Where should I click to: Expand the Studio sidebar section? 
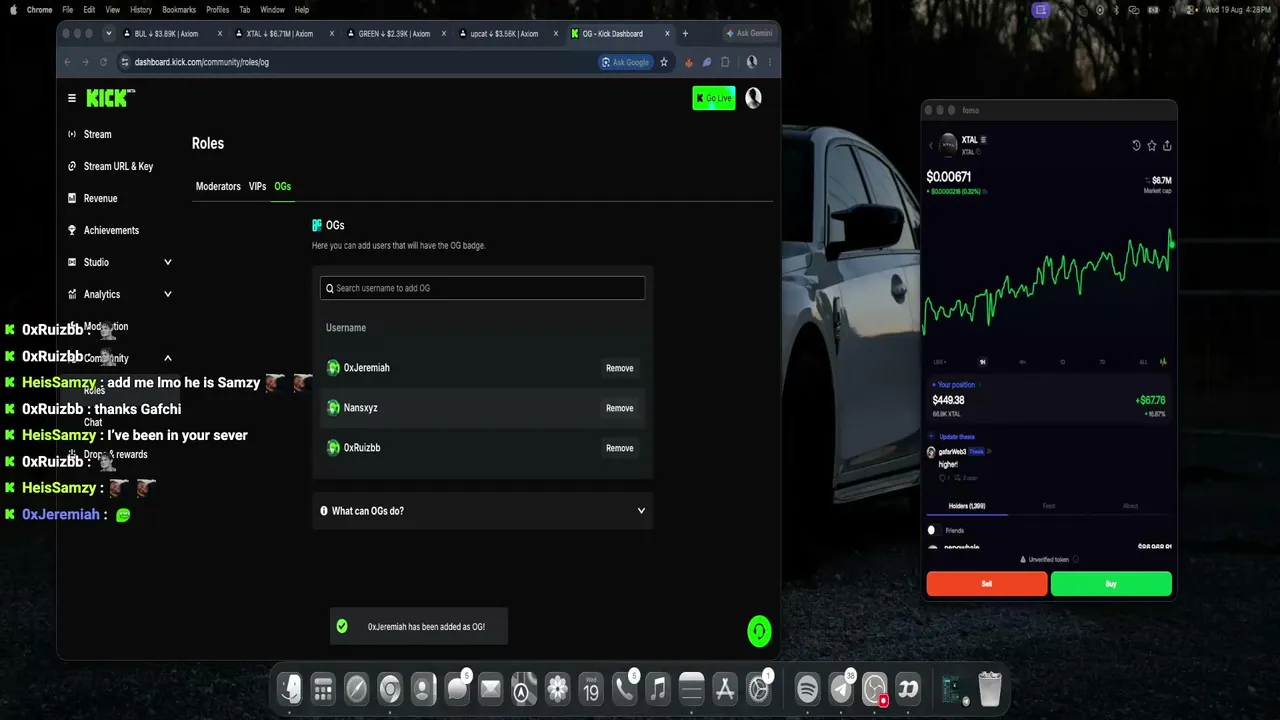tap(168, 262)
